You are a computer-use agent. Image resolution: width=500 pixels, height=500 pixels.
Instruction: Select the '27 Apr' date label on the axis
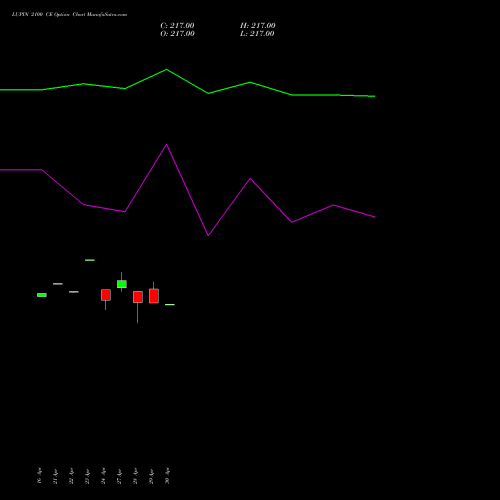pos(119,476)
